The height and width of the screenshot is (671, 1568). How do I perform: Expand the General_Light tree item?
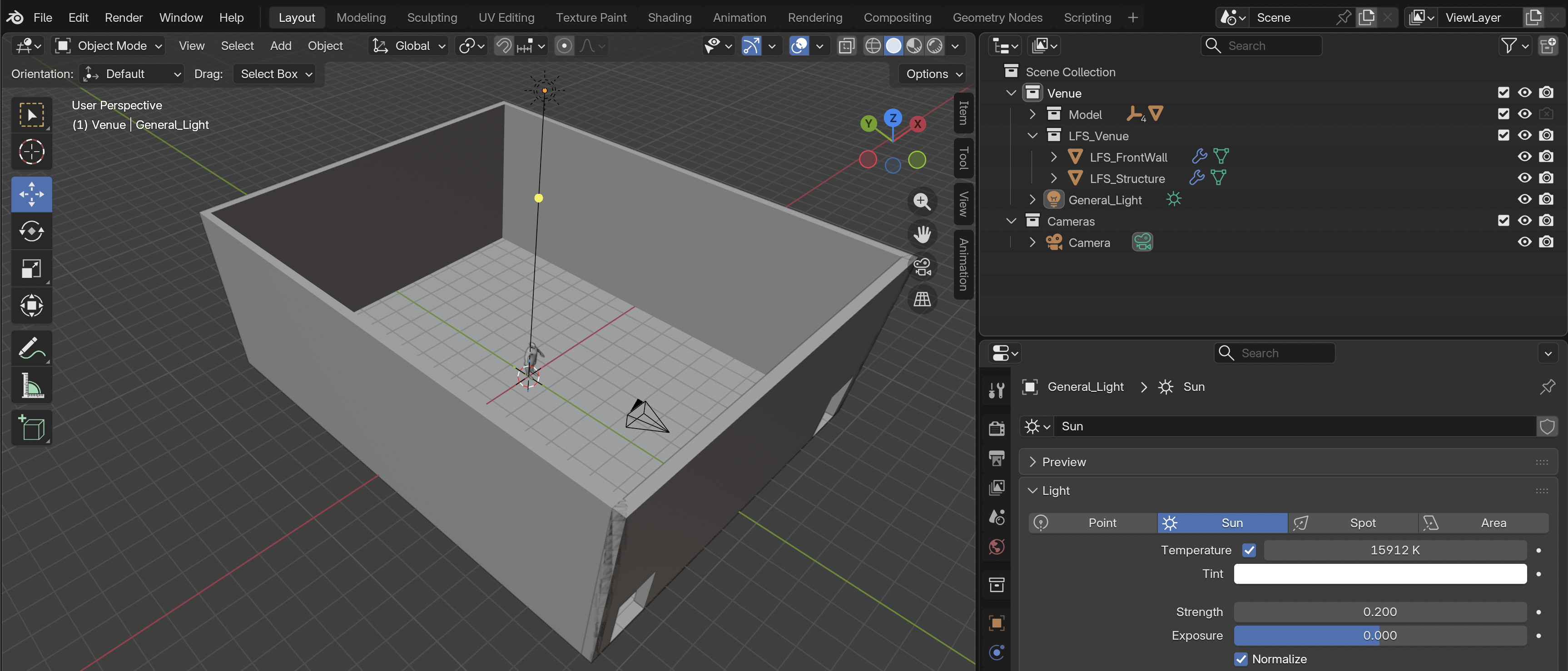coord(1032,200)
